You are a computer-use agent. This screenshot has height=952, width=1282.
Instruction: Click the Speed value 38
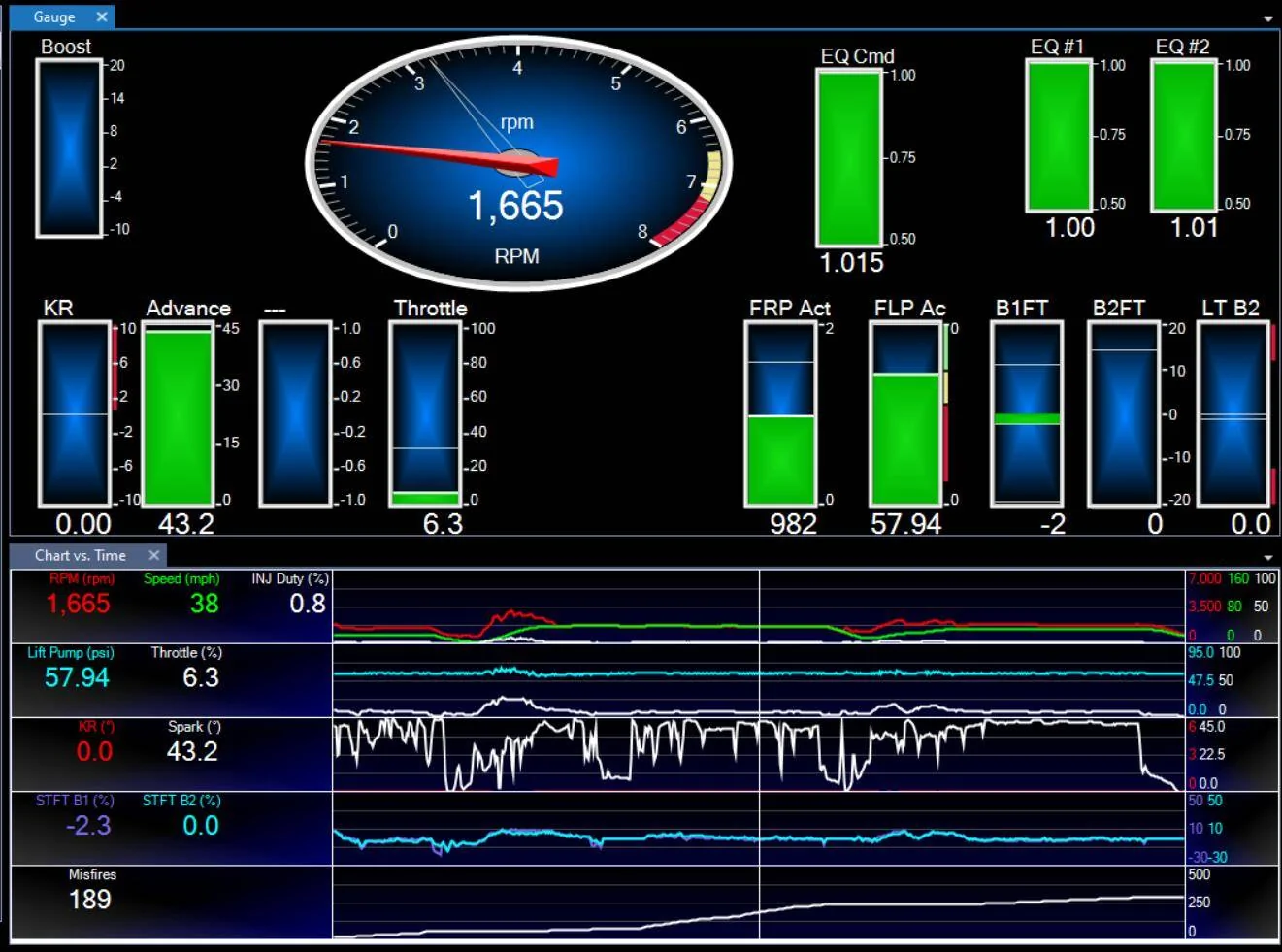point(204,604)
